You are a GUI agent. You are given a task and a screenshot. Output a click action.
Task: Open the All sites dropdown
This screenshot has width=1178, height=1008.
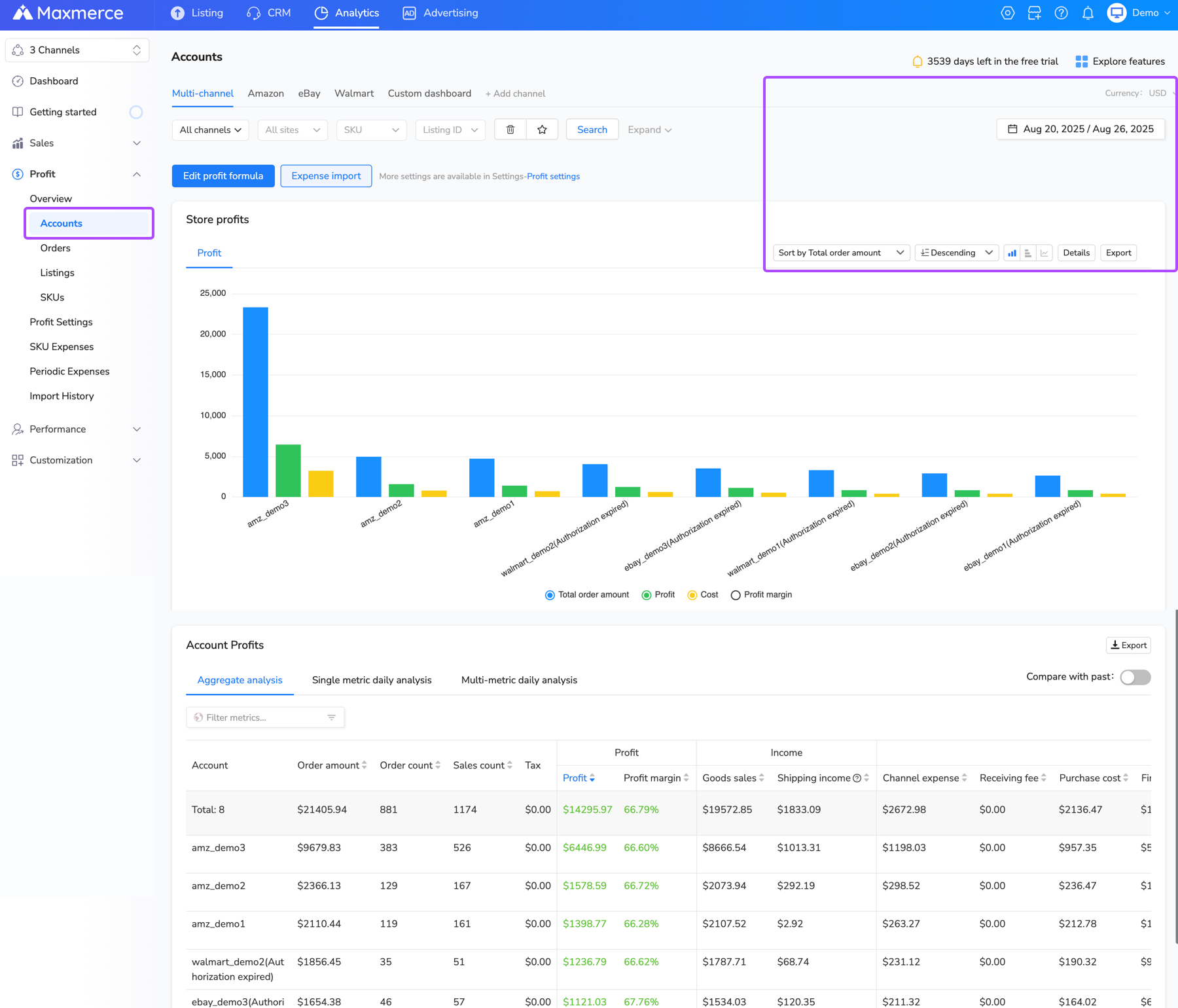click(x=293, y=130)
